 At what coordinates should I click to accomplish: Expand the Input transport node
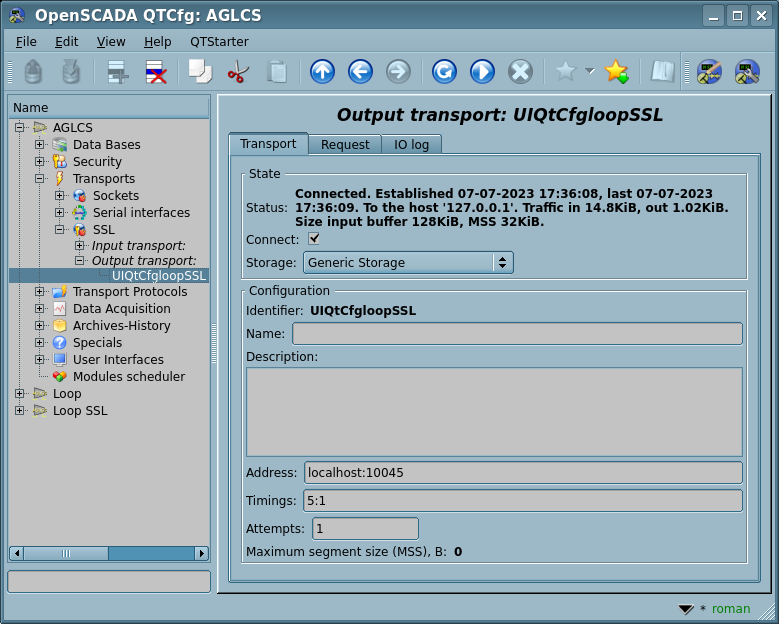(x=79, y=245)
